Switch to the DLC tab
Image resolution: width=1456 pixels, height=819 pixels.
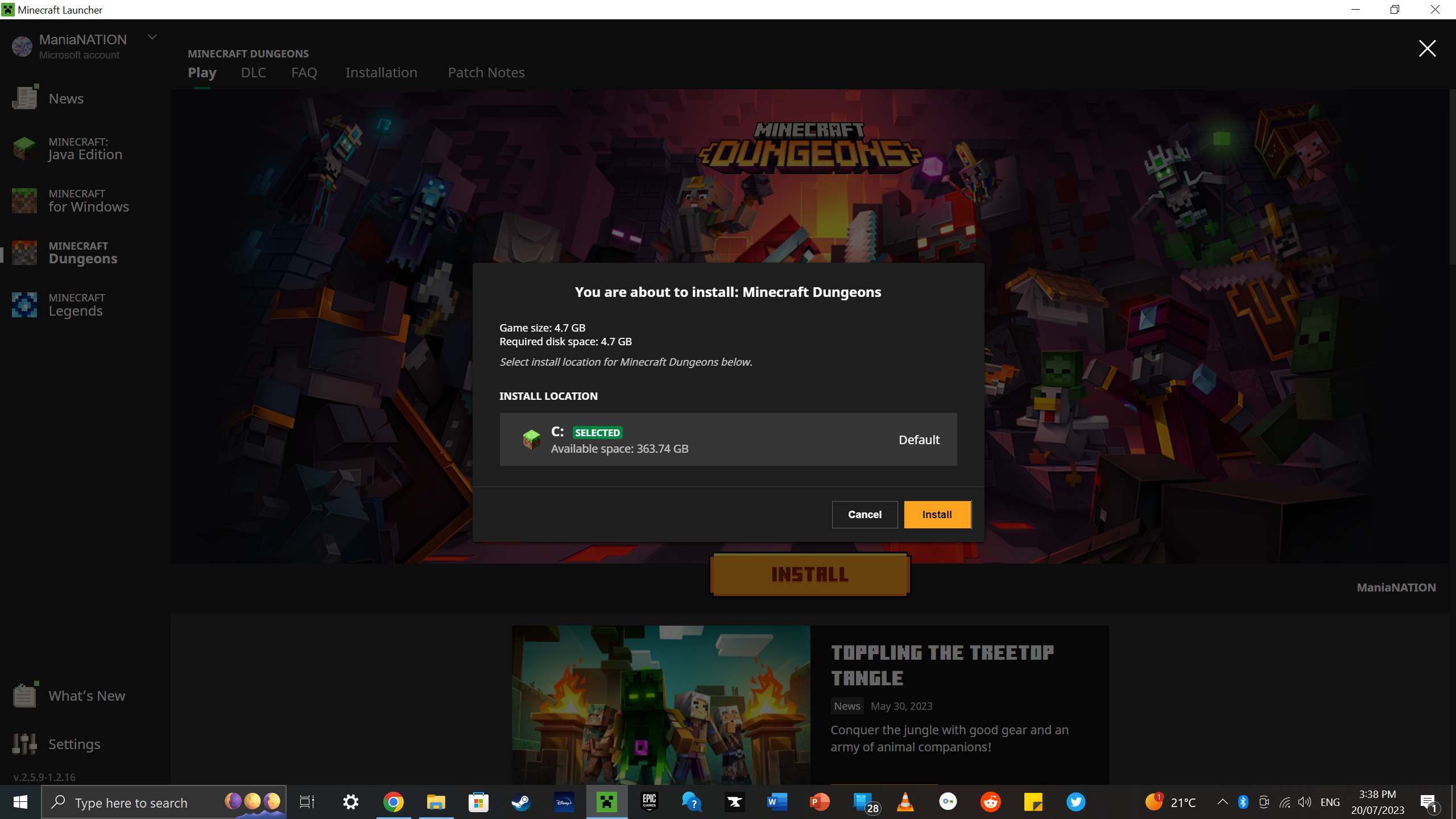click(x=253, y=73)
